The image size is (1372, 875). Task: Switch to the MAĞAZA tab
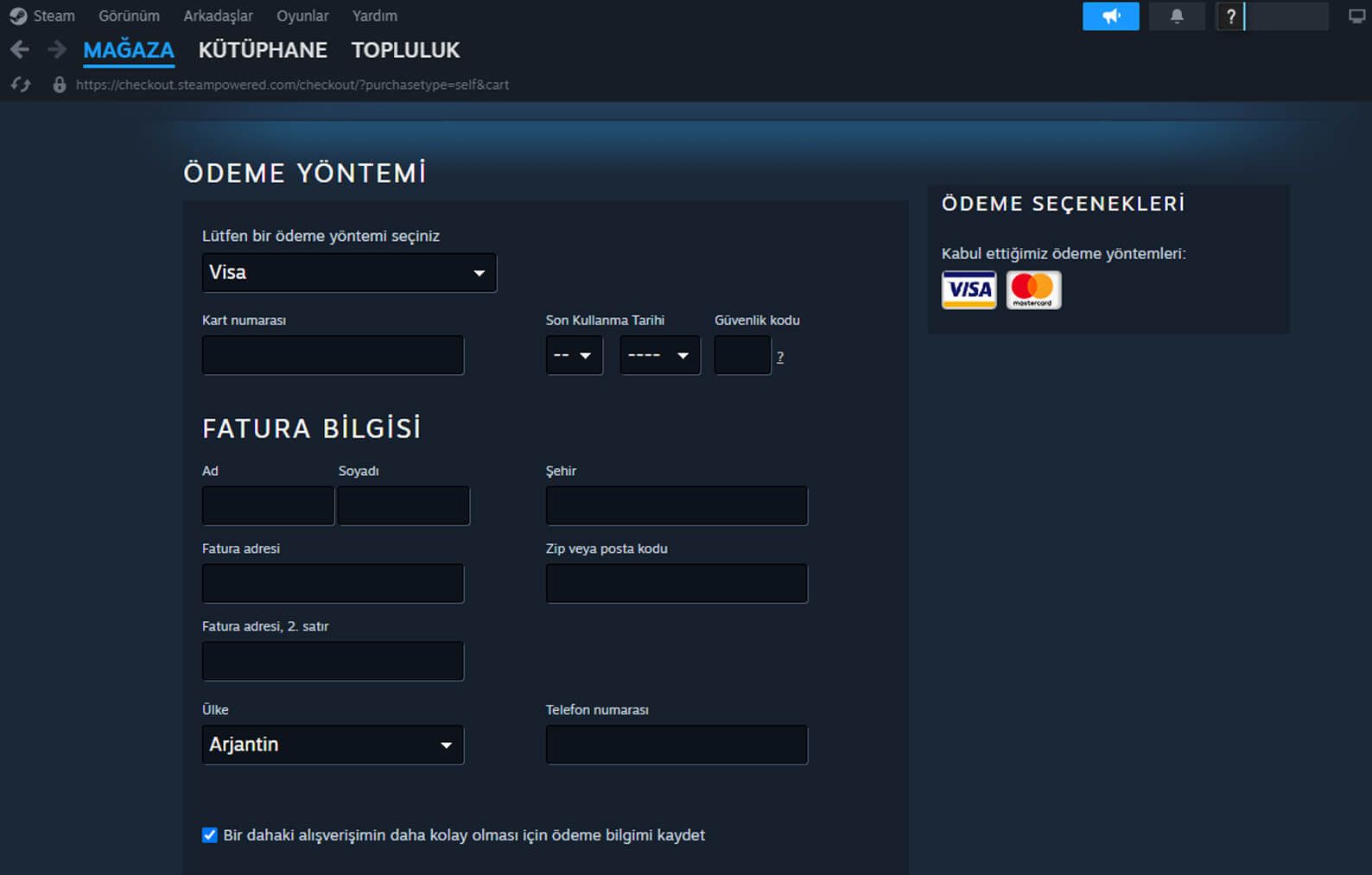coord(129,50)
